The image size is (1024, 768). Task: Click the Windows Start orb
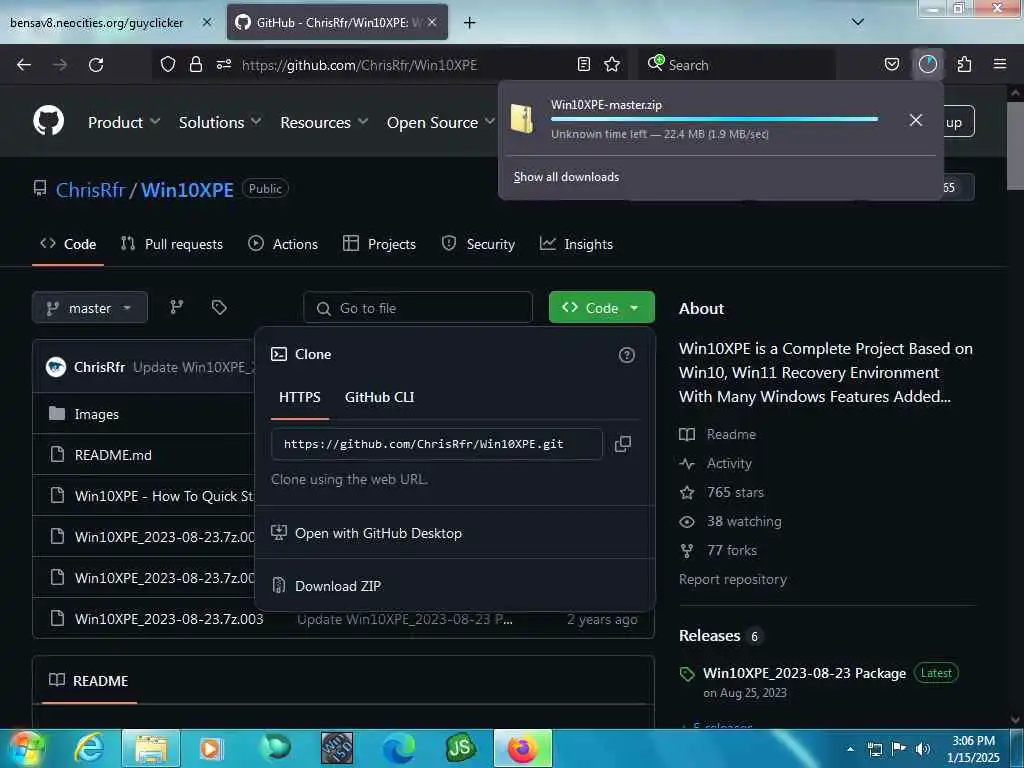click(x=27, y=748)
